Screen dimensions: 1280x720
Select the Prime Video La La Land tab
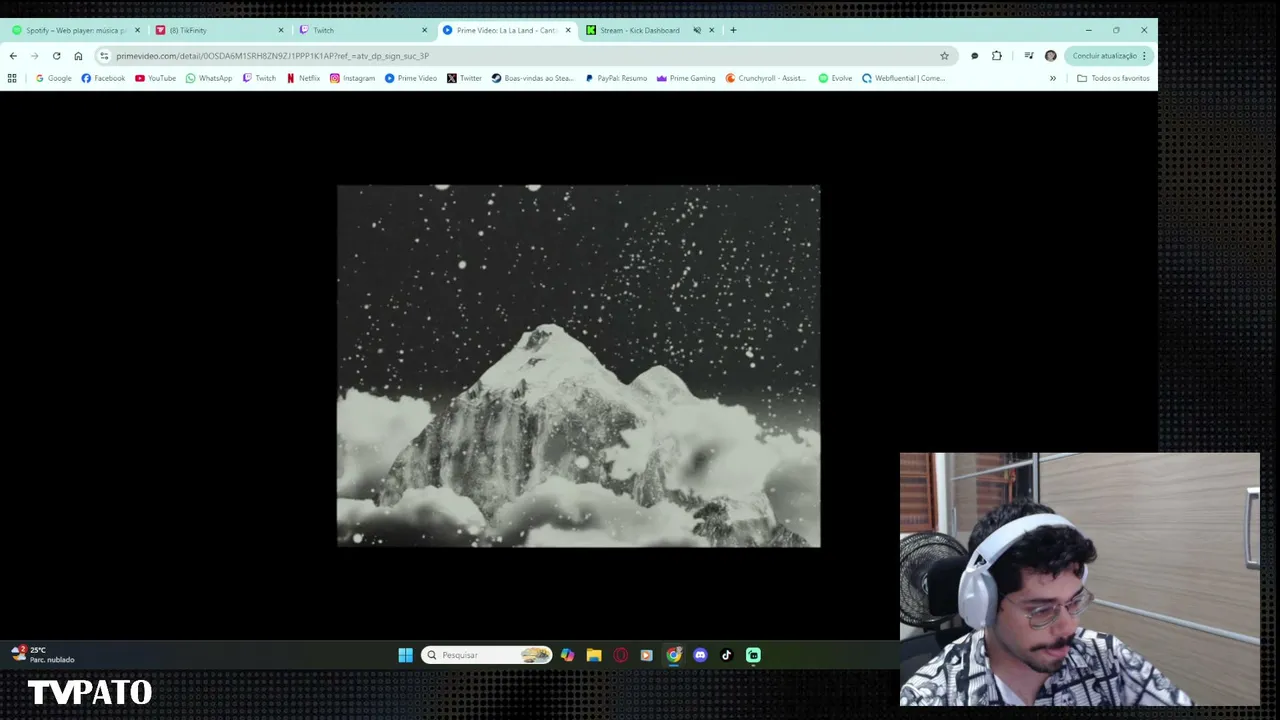(507, 30)
